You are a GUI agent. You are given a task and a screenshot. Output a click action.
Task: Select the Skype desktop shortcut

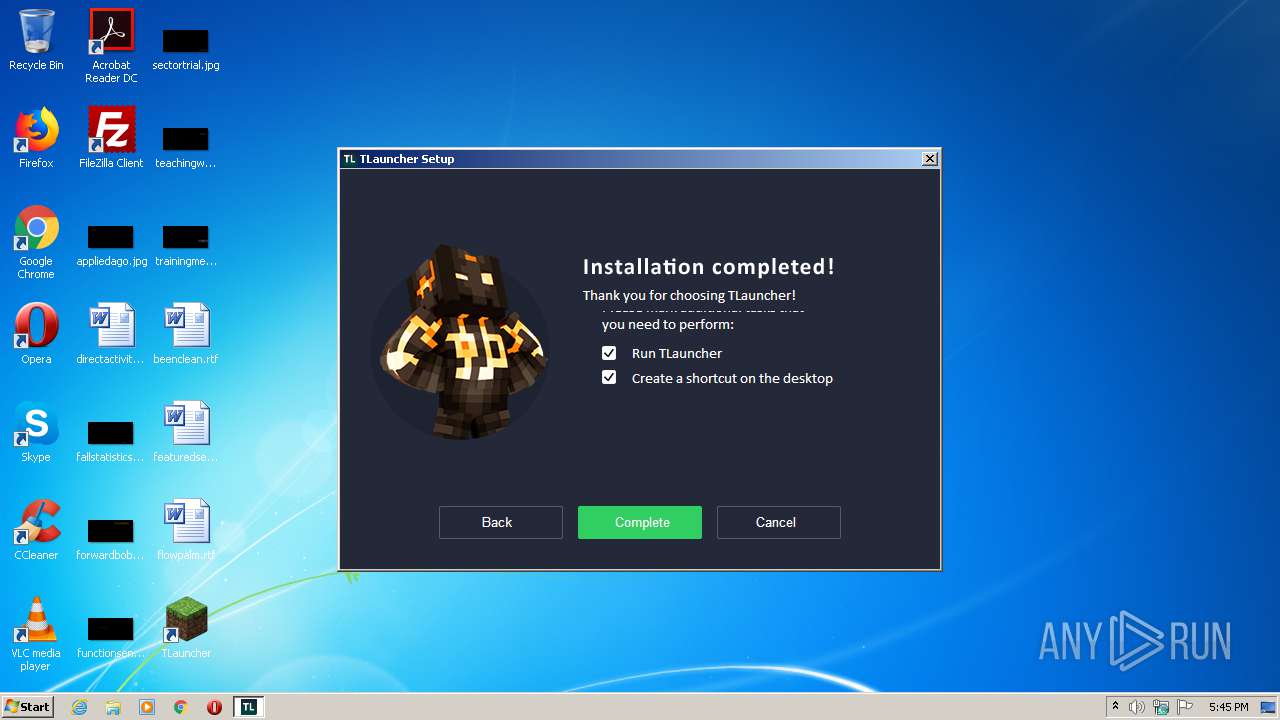click(36, 433)
